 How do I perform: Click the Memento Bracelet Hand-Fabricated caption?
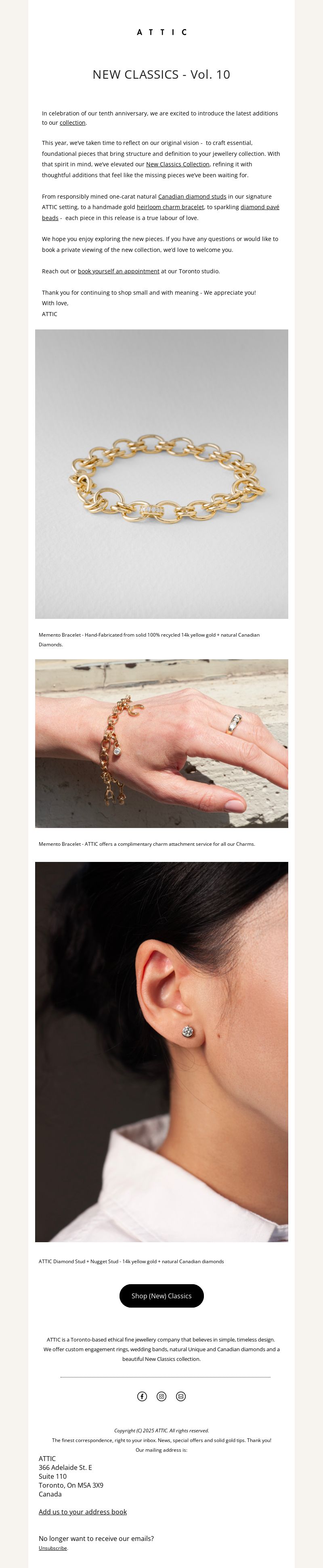150,640
